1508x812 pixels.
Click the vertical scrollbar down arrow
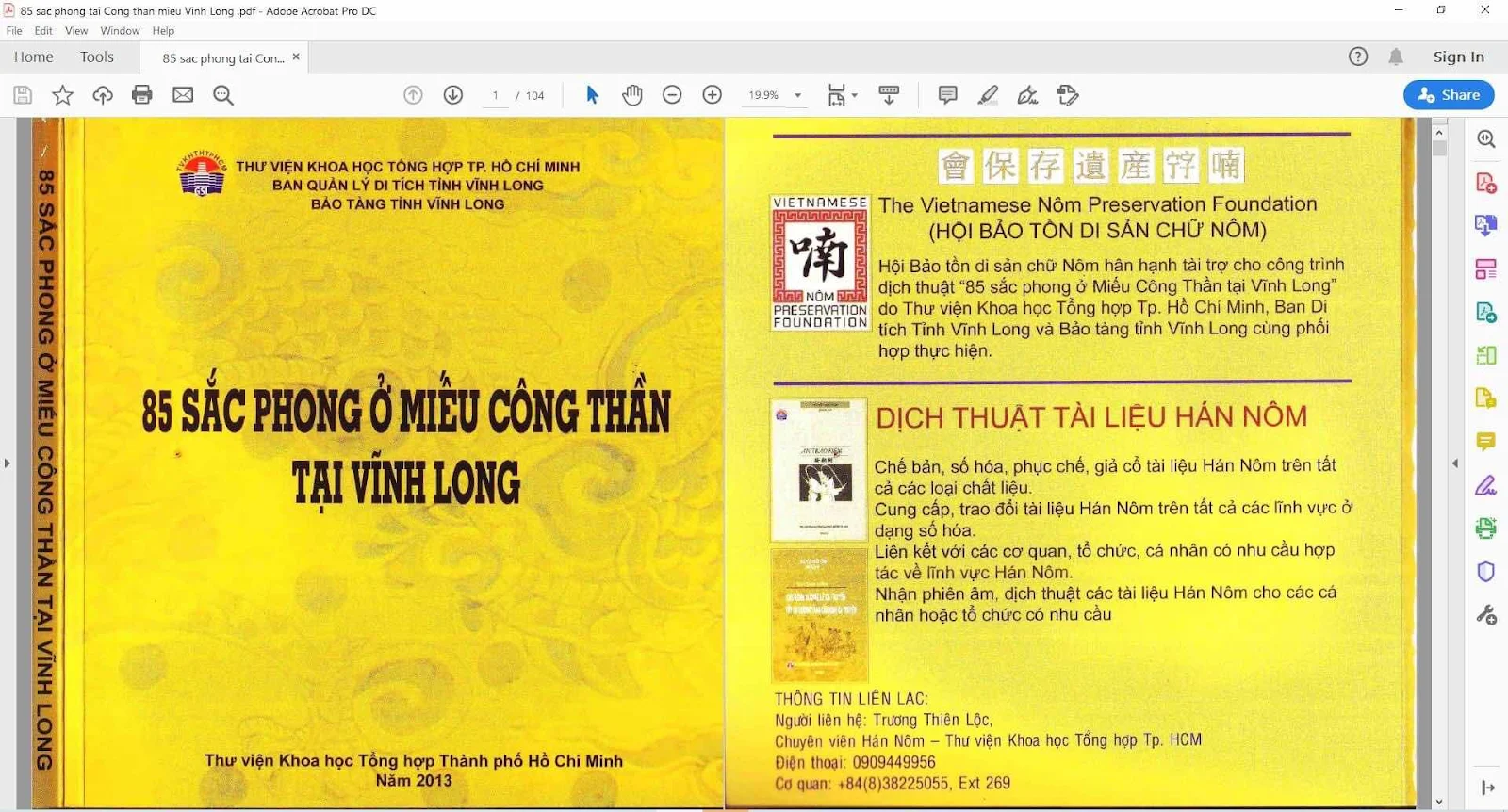(1439, 802)
